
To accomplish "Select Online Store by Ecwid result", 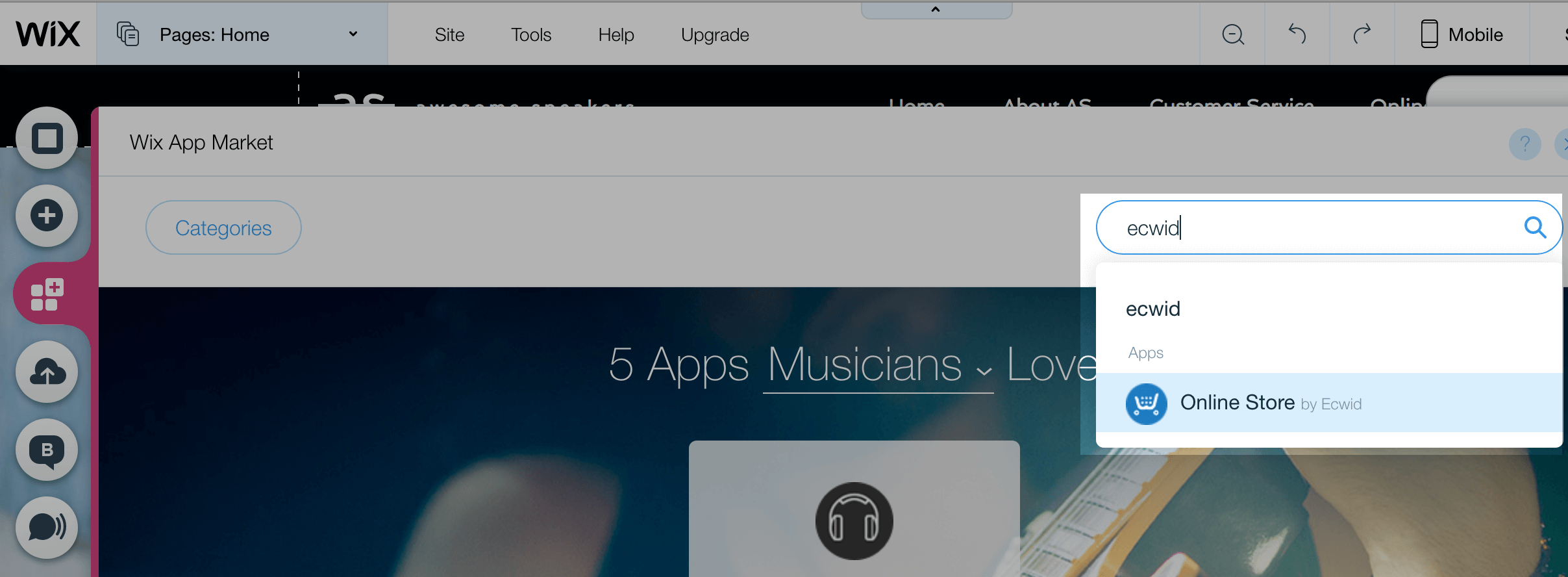I will (x=1328, y=403).
